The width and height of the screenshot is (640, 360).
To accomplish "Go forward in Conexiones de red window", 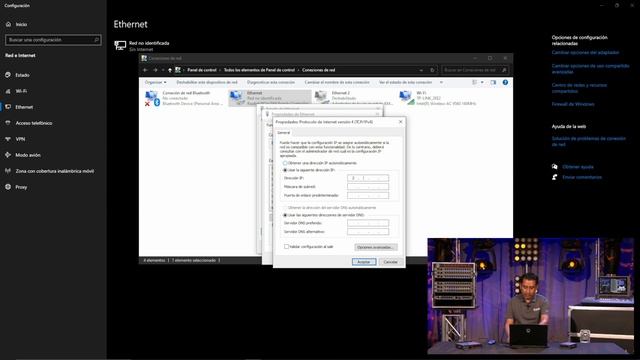I will coord(155,70).
